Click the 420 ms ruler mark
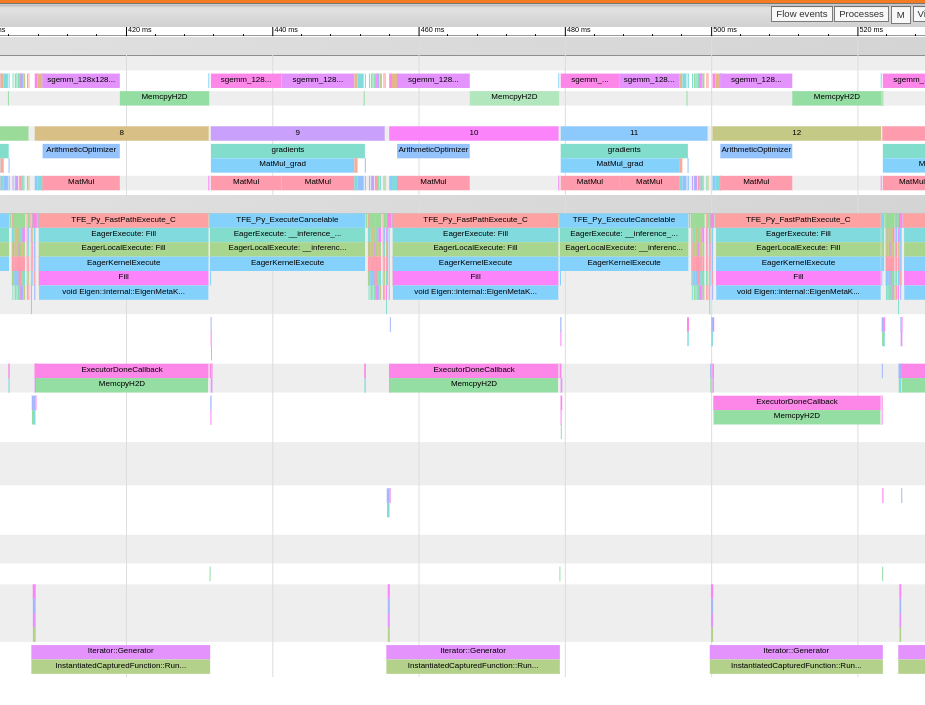The height and width of the screenshot is (705, 925). pos(140,29)
